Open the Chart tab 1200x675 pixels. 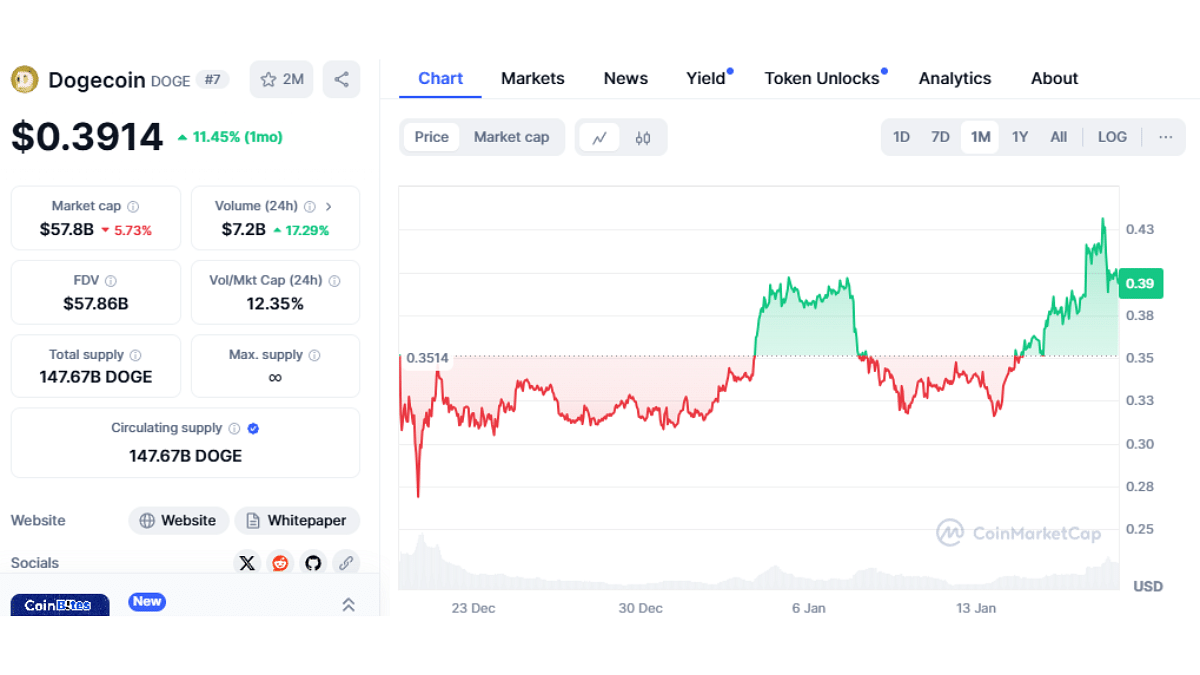[x=440, y=78]
